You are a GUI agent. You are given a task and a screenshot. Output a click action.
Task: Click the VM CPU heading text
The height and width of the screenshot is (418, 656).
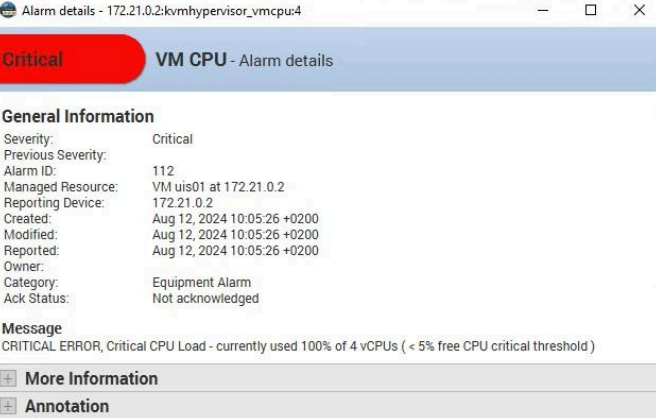(191, 59)
